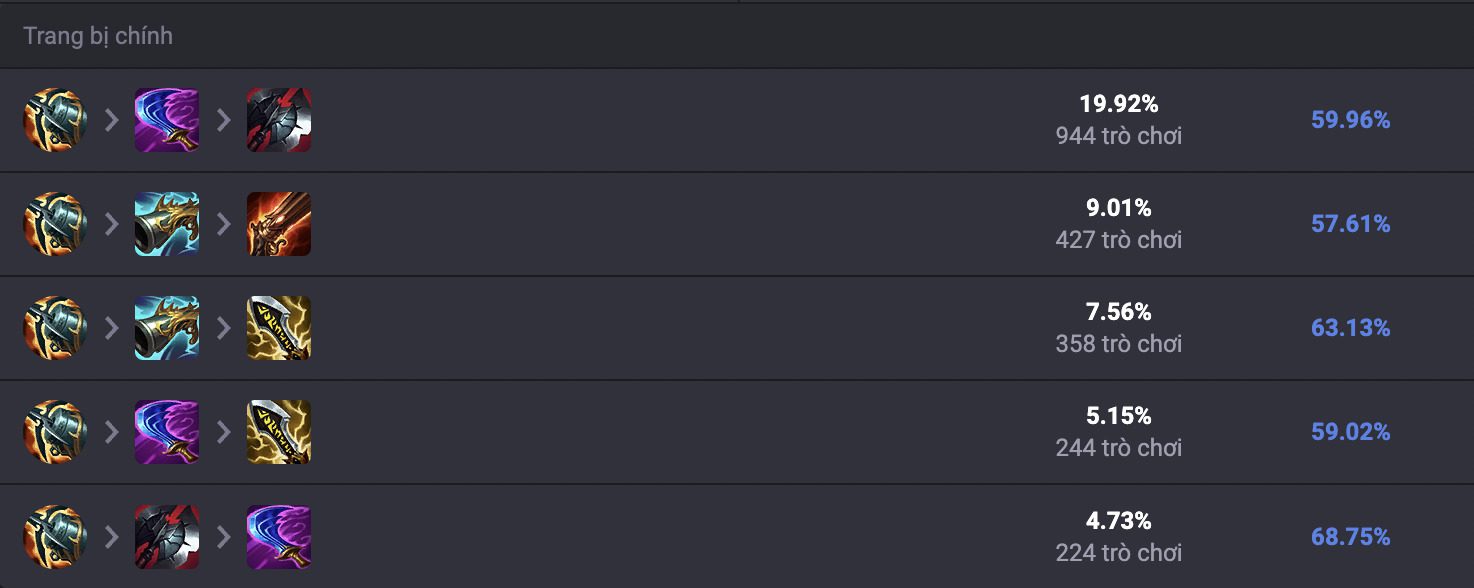Select the cyan cannon item in the 7.56% row

[x=167, y=328]
